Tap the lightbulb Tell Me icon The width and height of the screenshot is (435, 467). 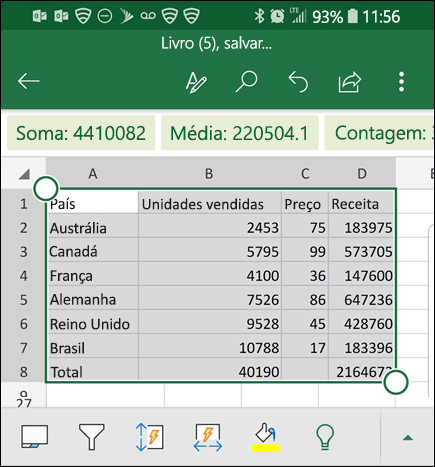(x=325, y=437)
